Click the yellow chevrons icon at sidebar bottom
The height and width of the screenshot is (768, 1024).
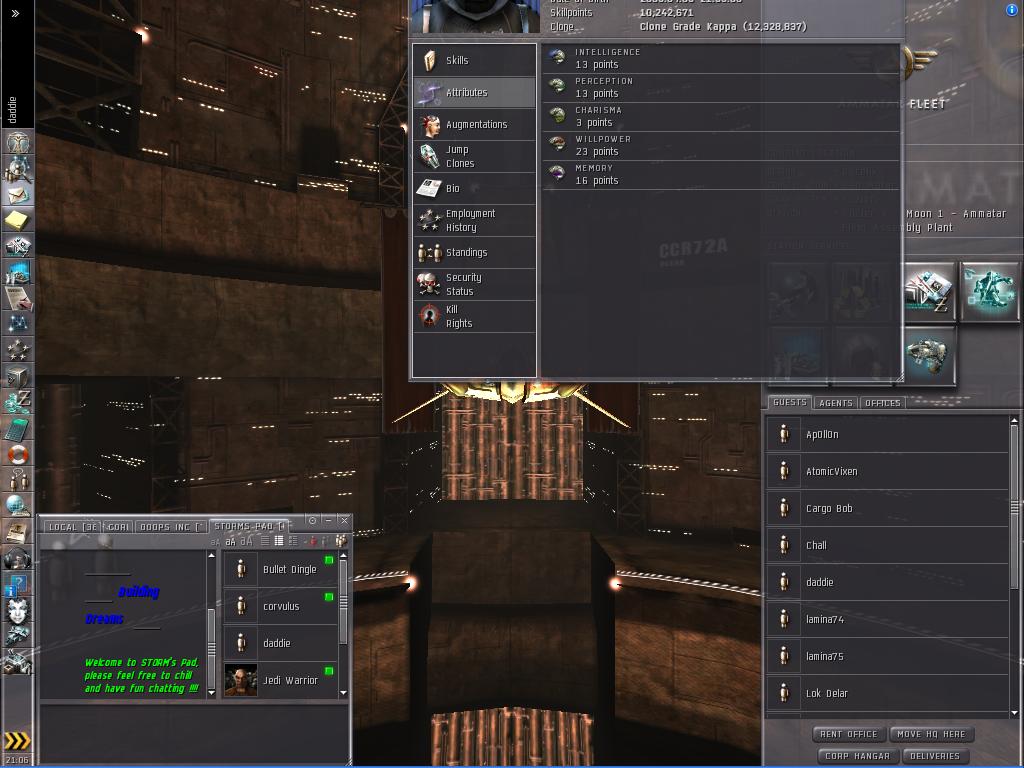(17, 741)
